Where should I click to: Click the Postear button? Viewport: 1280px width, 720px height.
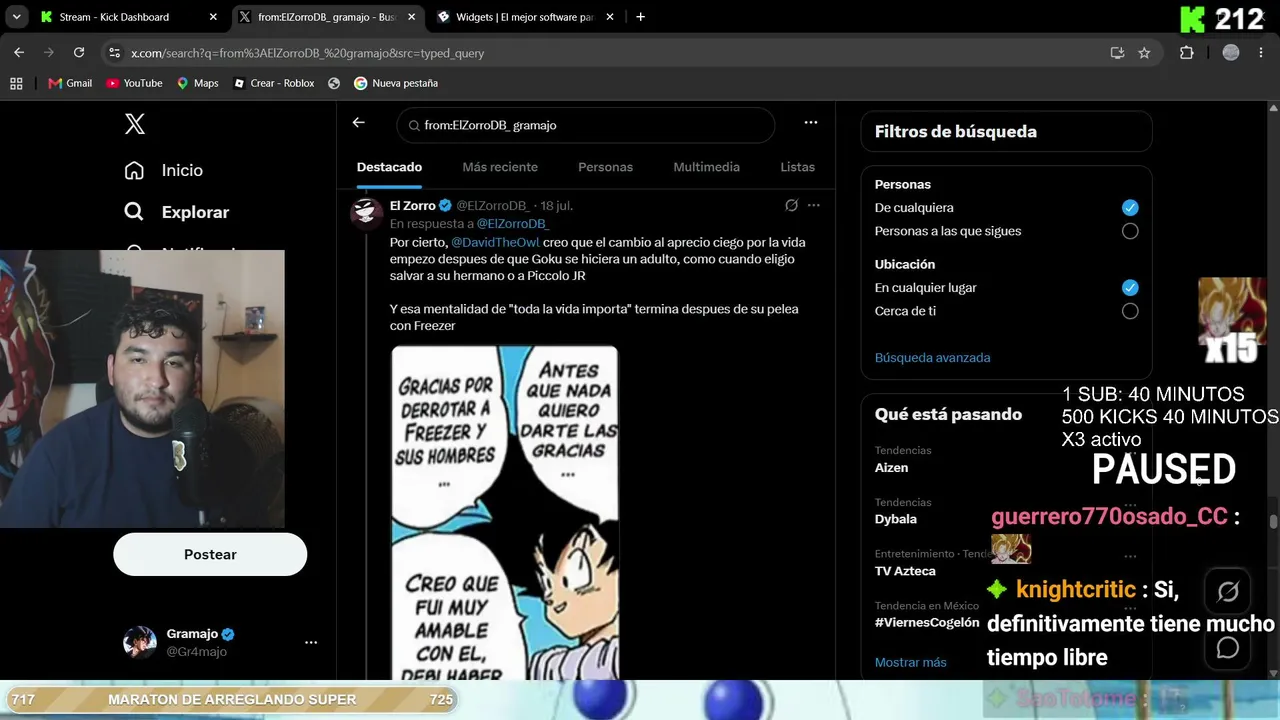[210, 554]
